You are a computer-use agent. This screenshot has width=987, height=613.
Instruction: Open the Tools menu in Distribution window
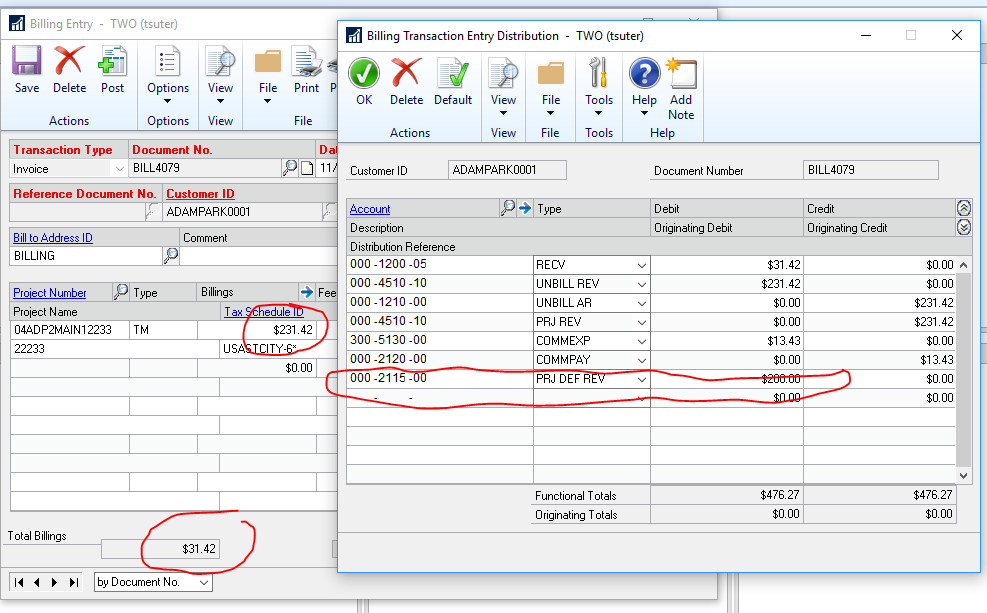click(x=599, y=99)
